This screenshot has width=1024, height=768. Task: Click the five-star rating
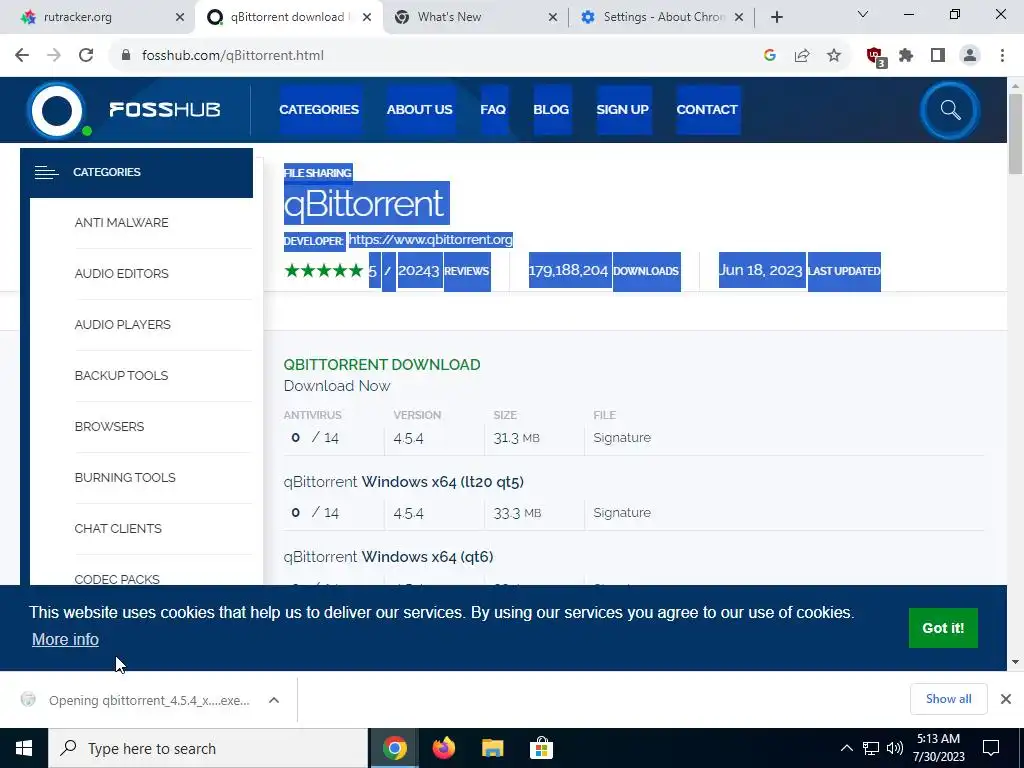[324, 270]
